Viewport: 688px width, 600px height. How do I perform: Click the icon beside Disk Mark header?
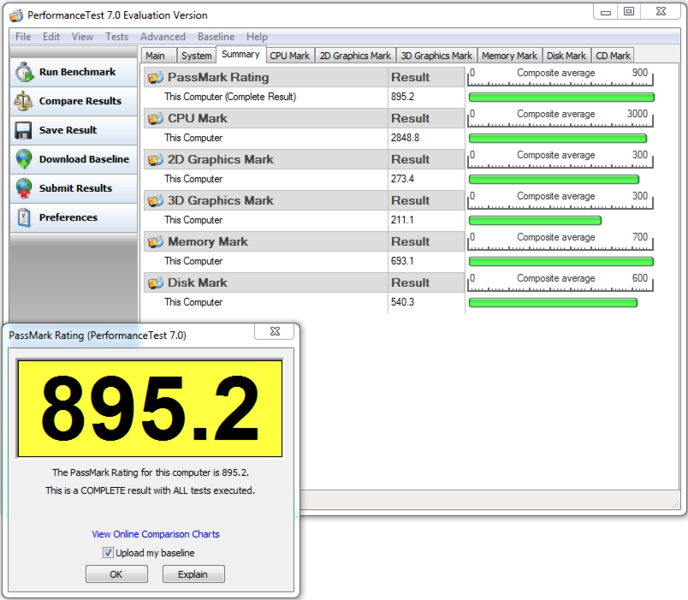[155, 283]
